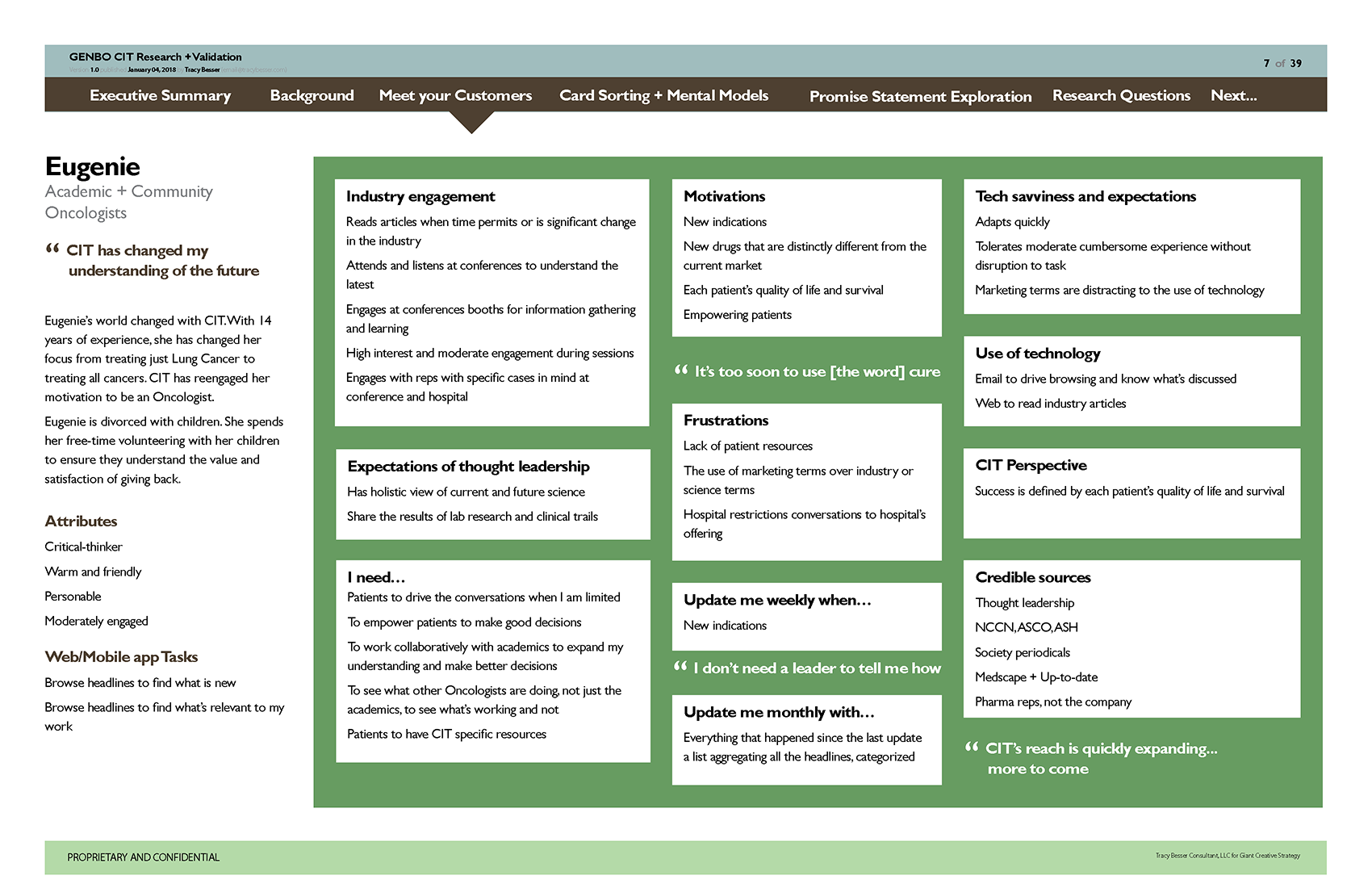This screenshot has height=888, width=1372.
Task: Click the Warm and friendly attribute
Action: (x=93, y=572)
